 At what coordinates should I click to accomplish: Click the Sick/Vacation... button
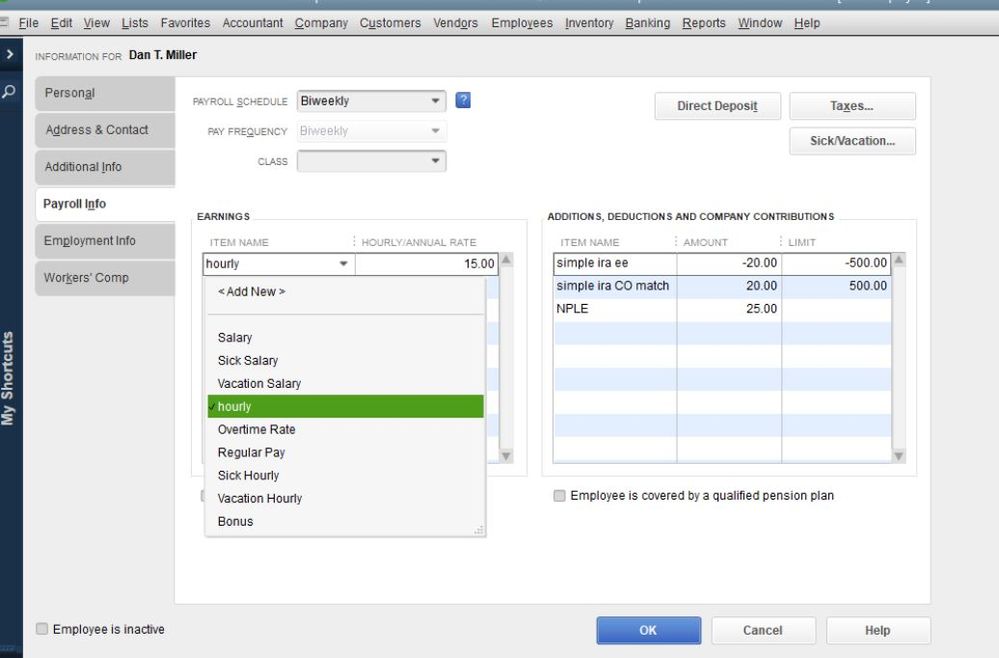click(852, 141)
